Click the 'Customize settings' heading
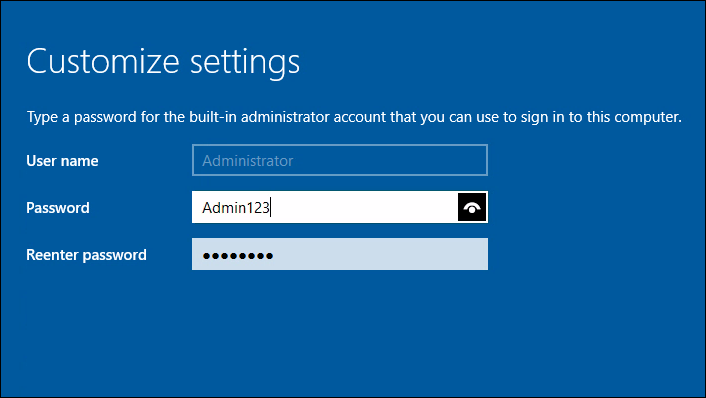The height and width of the screenshot is (398, 706). (163, 62)
